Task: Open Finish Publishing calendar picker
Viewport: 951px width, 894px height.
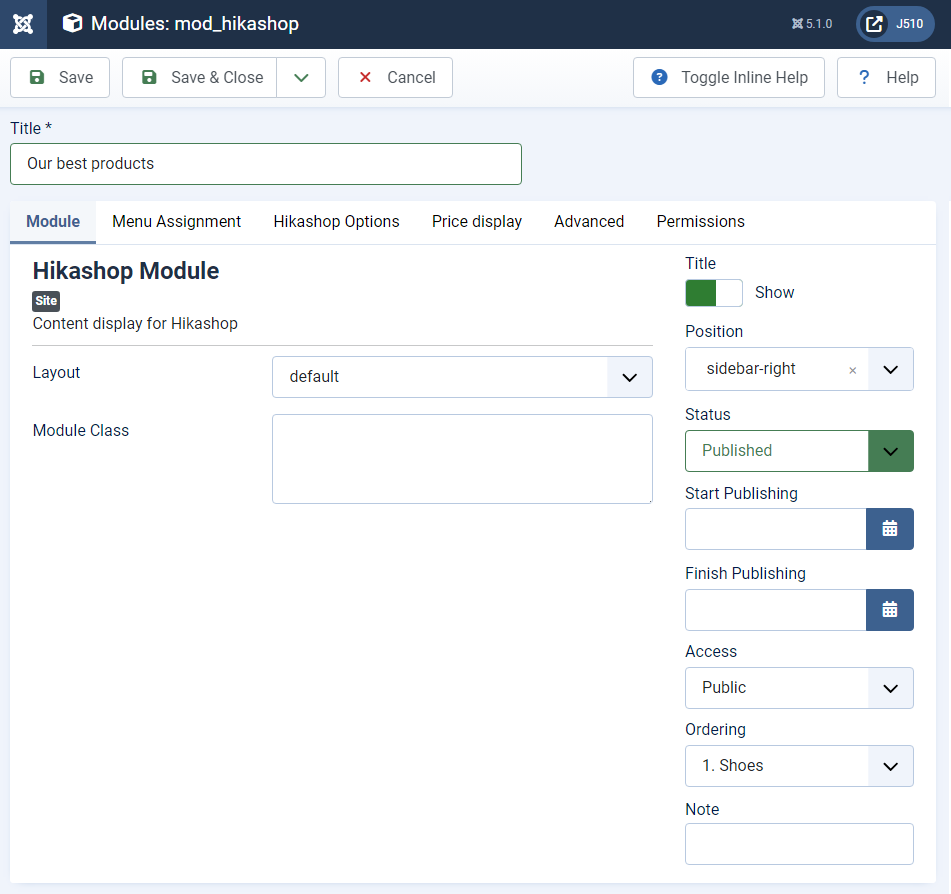Action: click(x=889, y=610)
